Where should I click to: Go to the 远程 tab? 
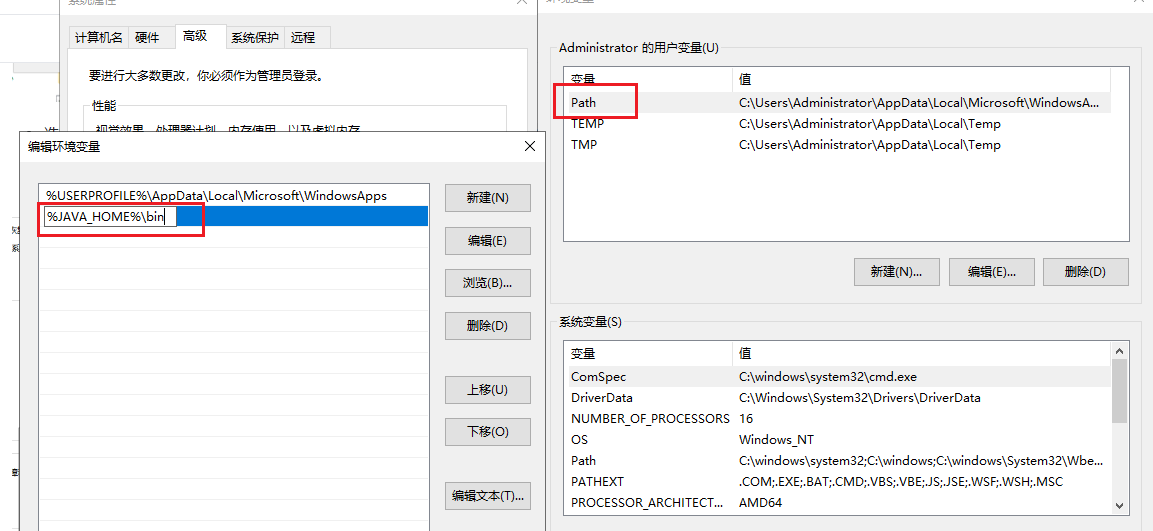tap(303, 38)
